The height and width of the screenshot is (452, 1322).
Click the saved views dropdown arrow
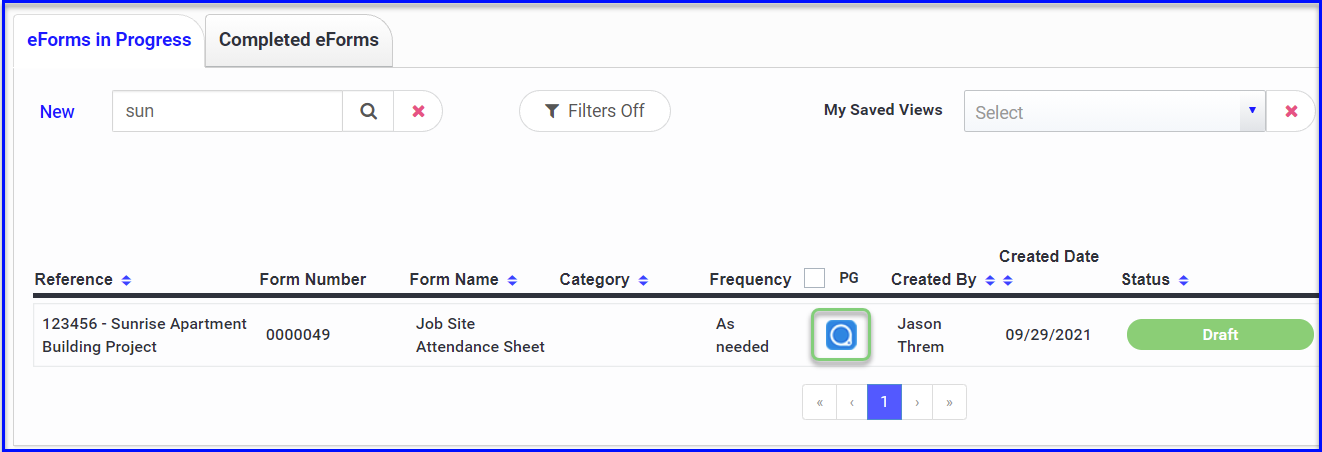pyautogui.click(x=1253, y=111)
